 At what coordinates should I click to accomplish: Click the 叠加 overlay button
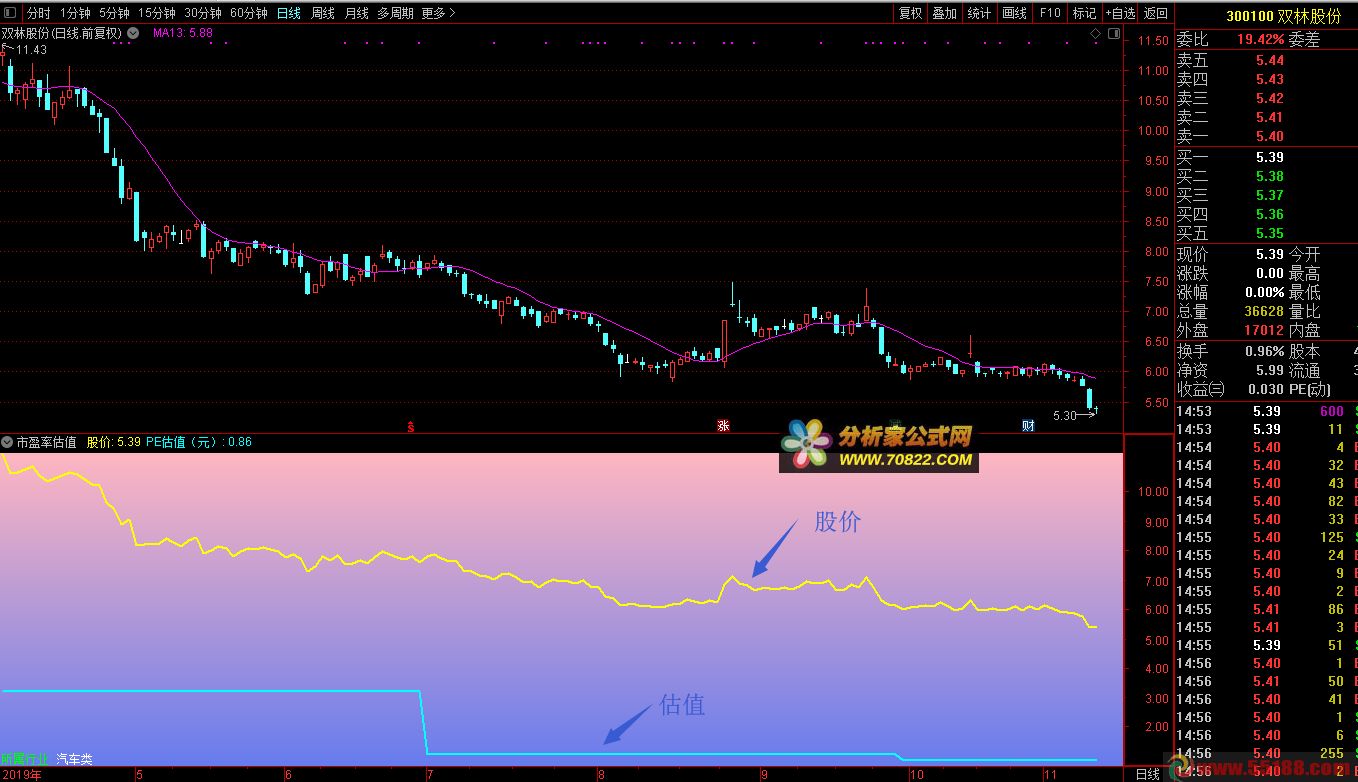[x=944, y=13]
